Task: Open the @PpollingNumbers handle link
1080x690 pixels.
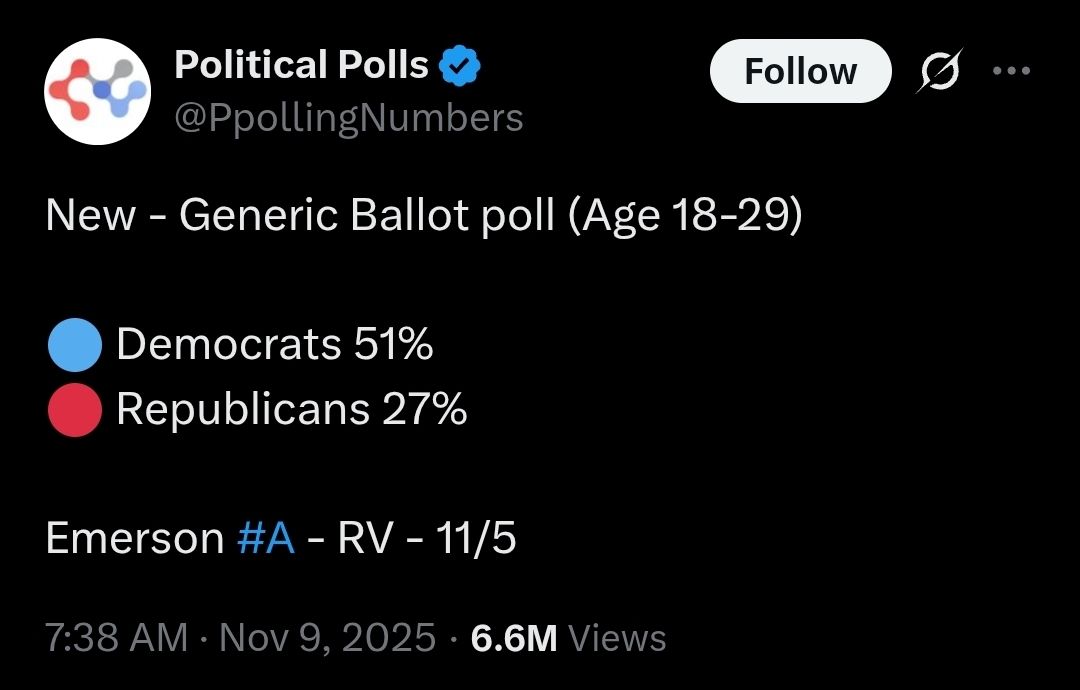Action: tap(349, 118)
